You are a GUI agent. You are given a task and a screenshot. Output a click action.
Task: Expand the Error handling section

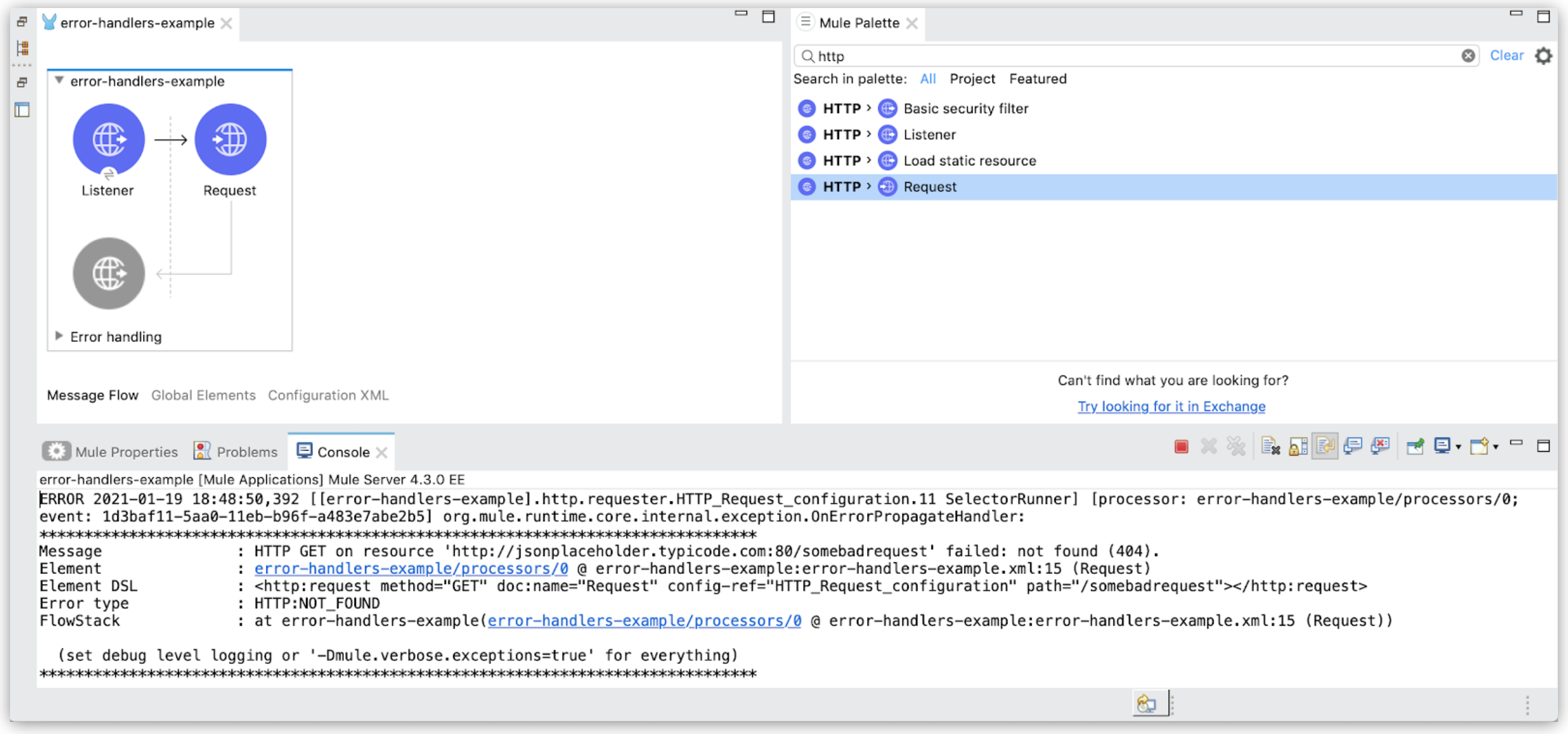62,336
